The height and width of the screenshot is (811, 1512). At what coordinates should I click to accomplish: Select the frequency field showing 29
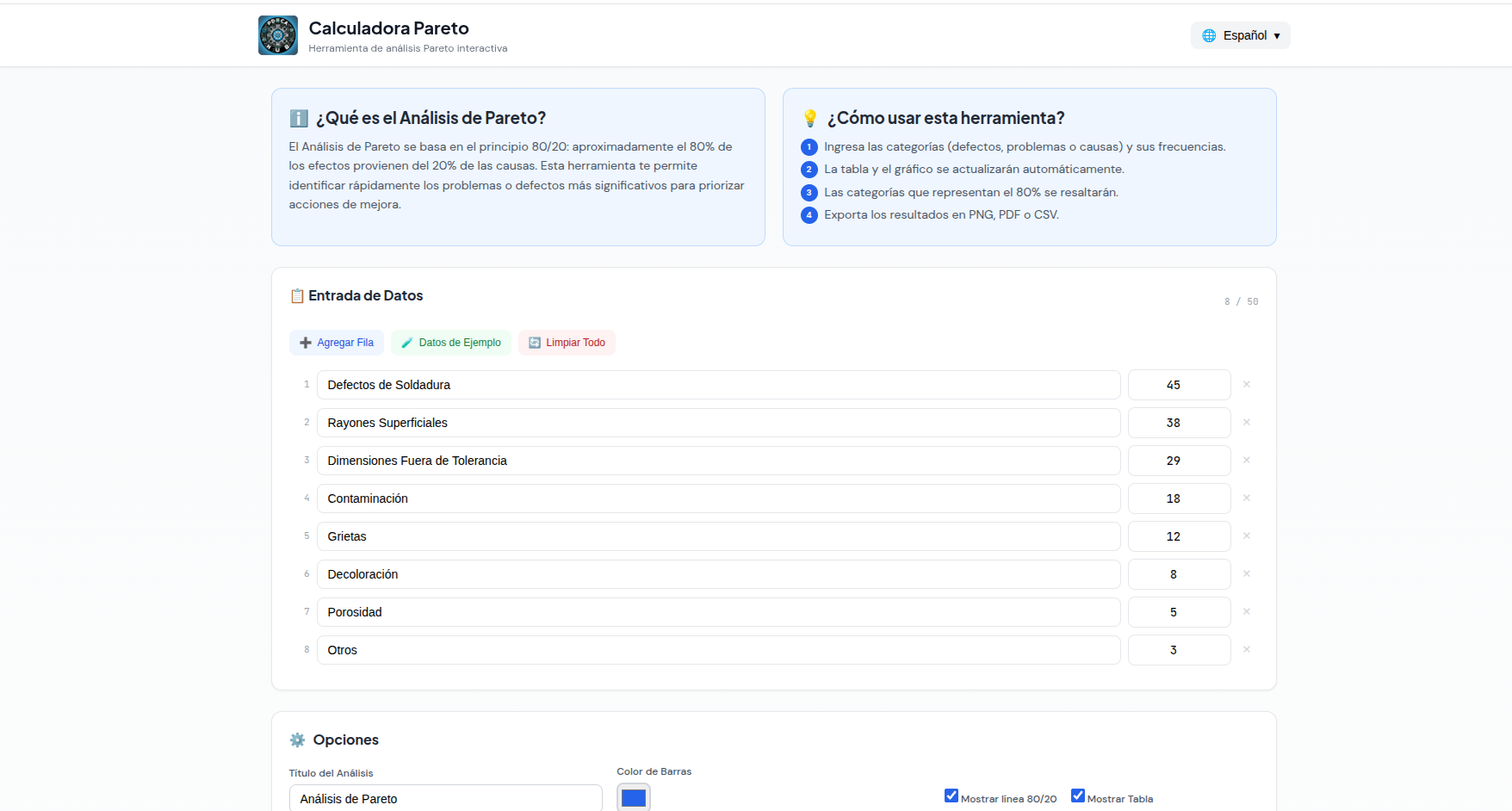point(1179,461)
